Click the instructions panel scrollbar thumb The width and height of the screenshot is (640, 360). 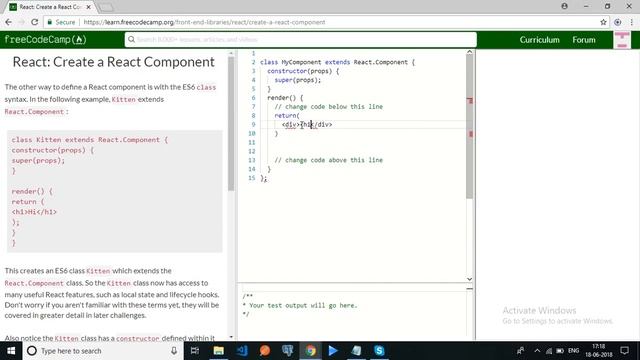231,123
